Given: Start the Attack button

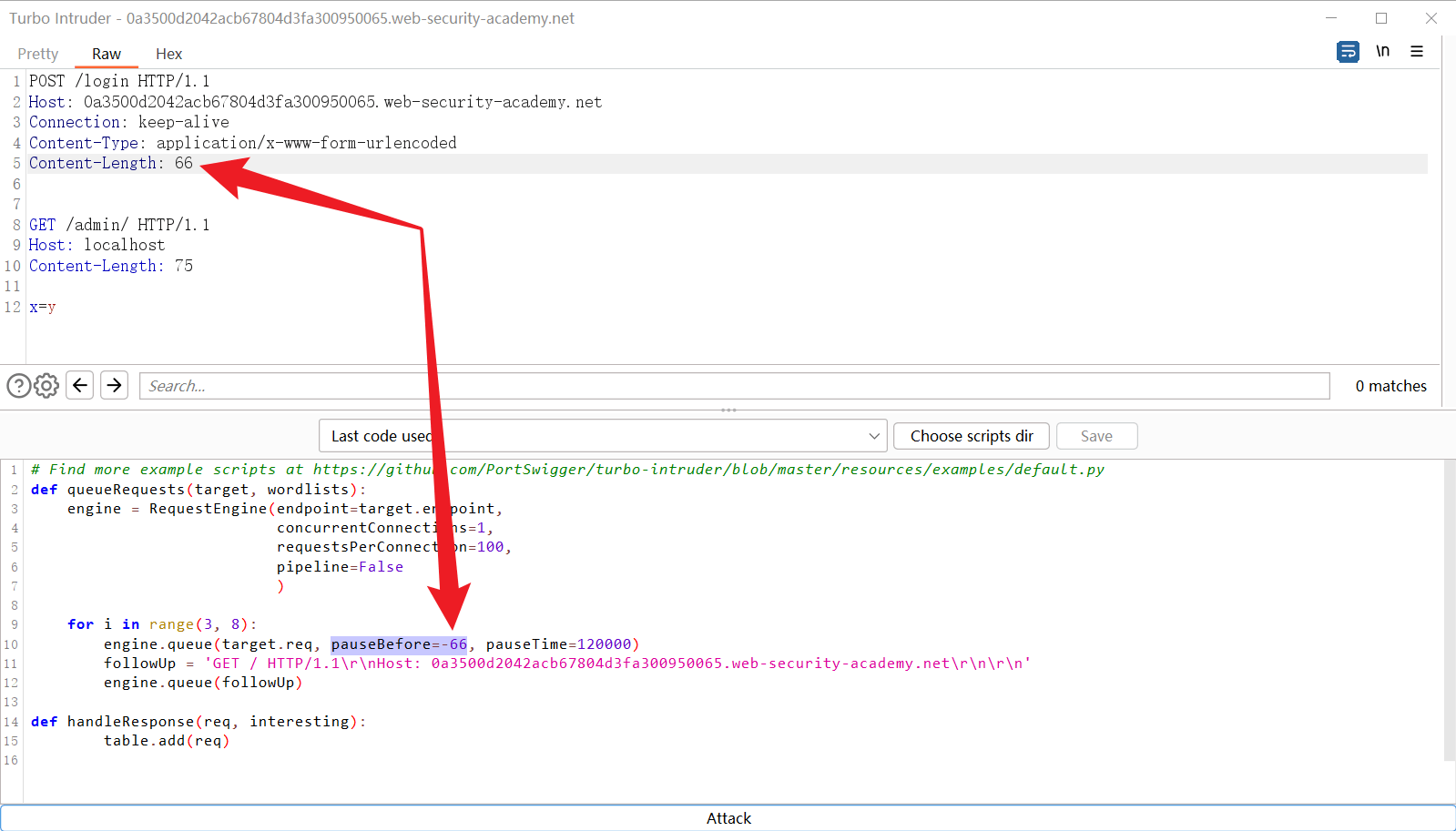Looking at the screenshot, I should click(728, 817).
